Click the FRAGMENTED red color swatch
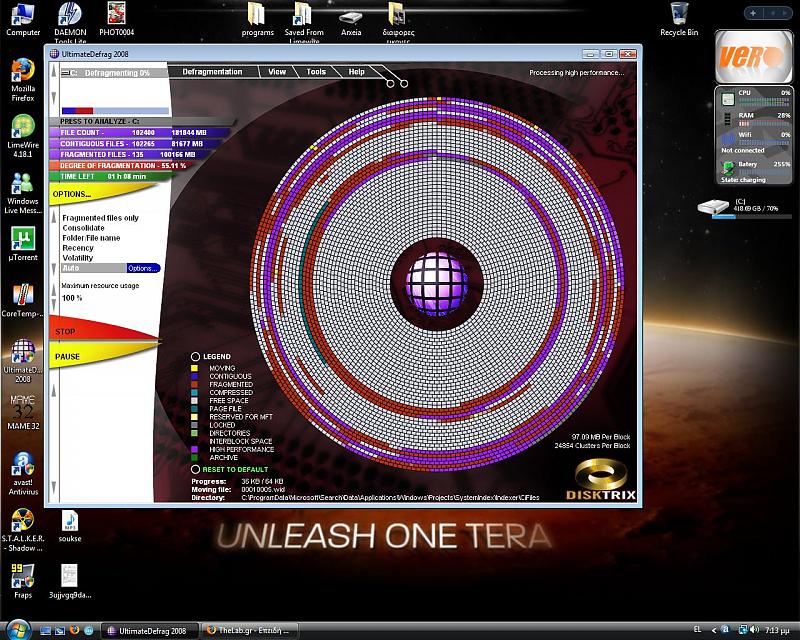Screen dimensions: 800x640 pyautogui.click(x=194, y=384)
